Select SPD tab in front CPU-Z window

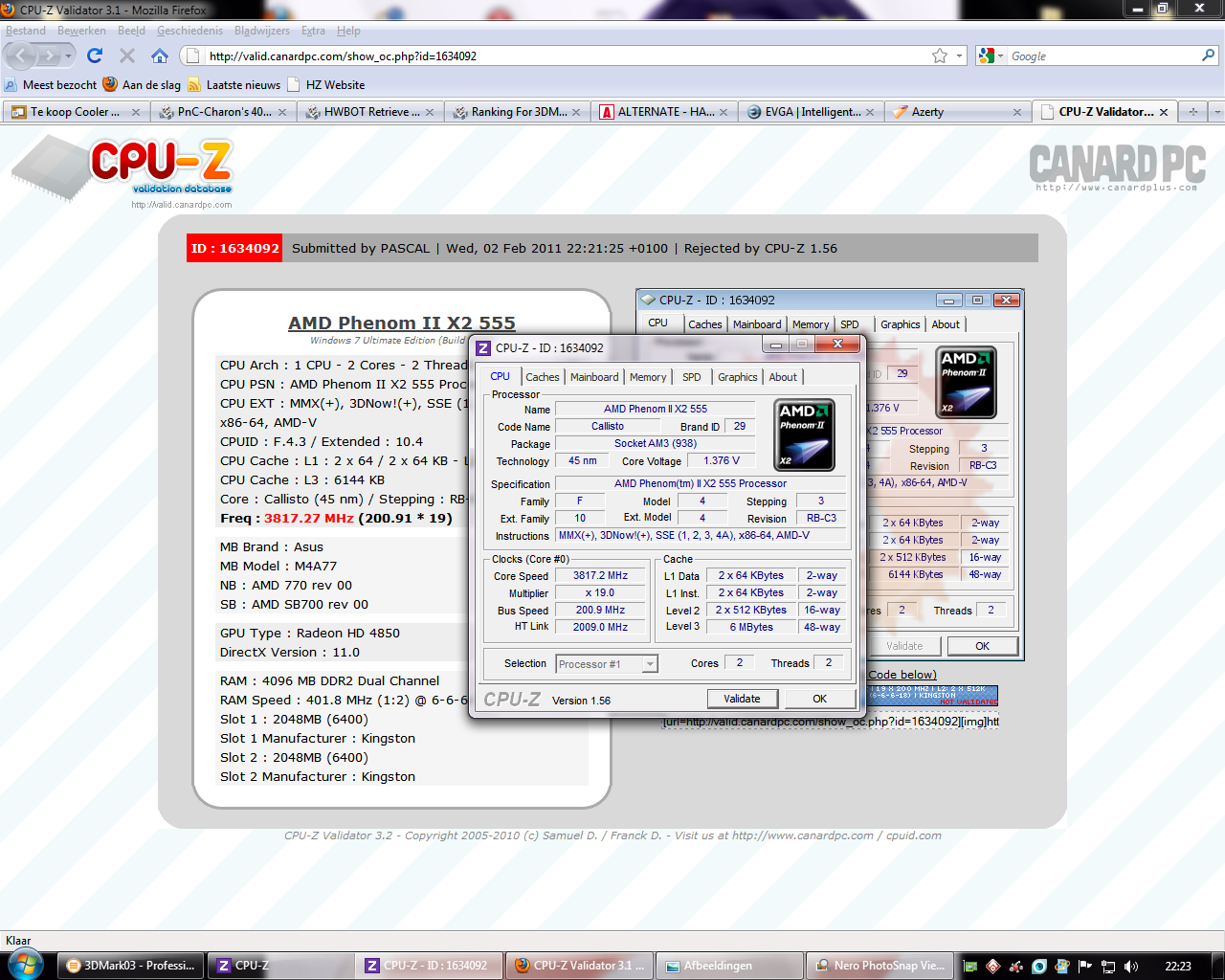click(x=692, y=377)
